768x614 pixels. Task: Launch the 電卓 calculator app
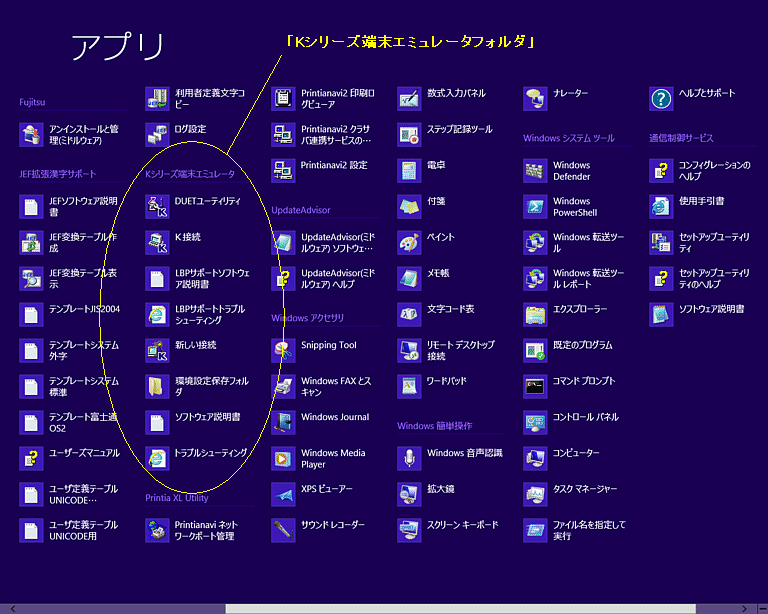409,170
